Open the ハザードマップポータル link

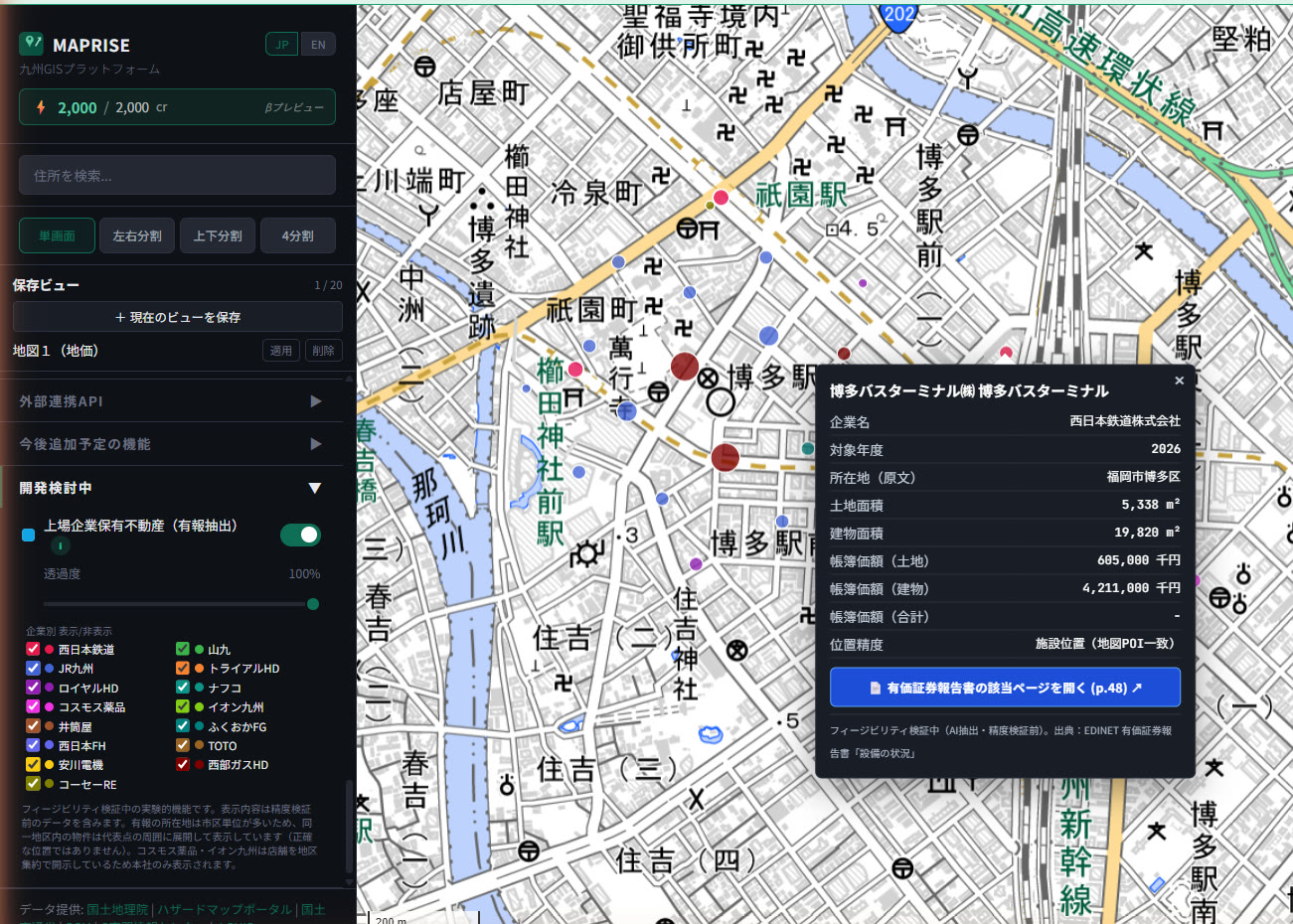pos(225,909)
